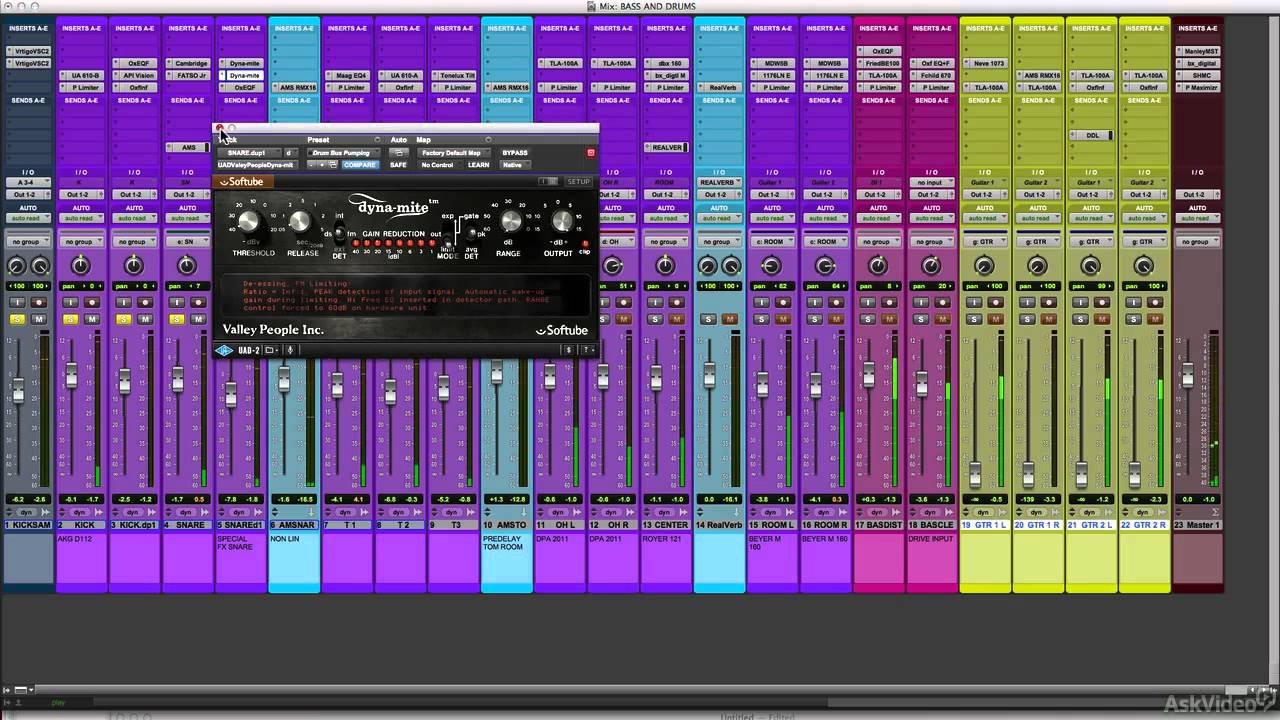Viewport: 1280px width, 720px height.
Task: Move the volume fader on Master 1 track
Action: pyautogui.click(x=1188, y=376)
